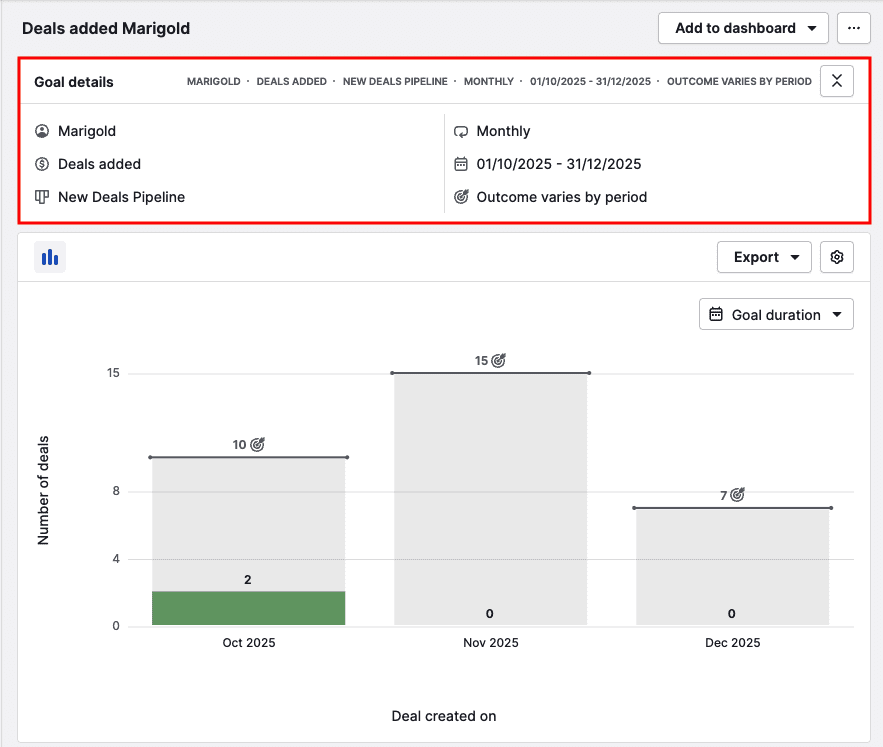Screen dimensions: 883x747
Task: Click the calendar icon beside date range
Action: click(x=461, y=164)
